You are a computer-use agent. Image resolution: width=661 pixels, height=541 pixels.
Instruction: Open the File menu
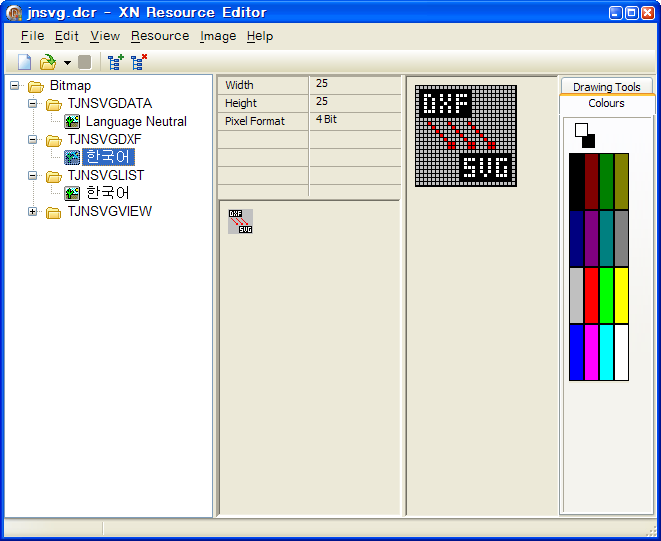32,36
